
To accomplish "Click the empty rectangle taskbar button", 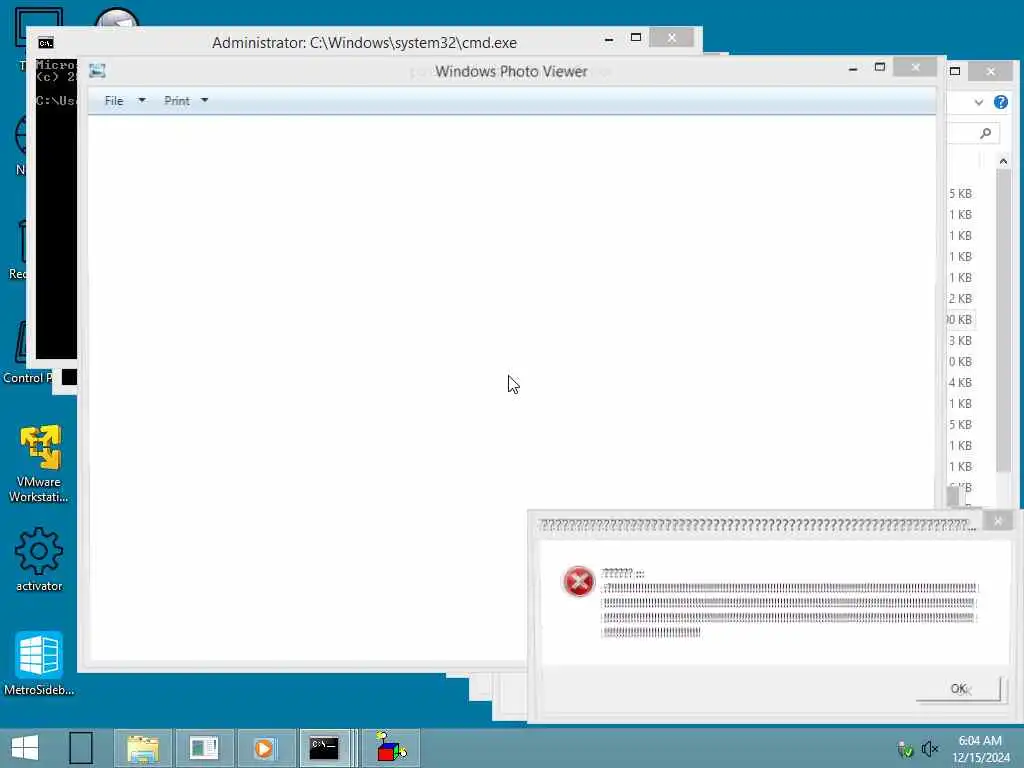I will coord(81,748).
